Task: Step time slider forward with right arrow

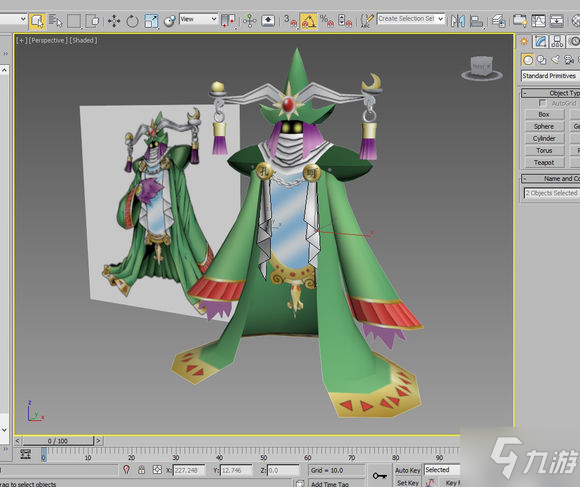Action: [x=98, y=441]
